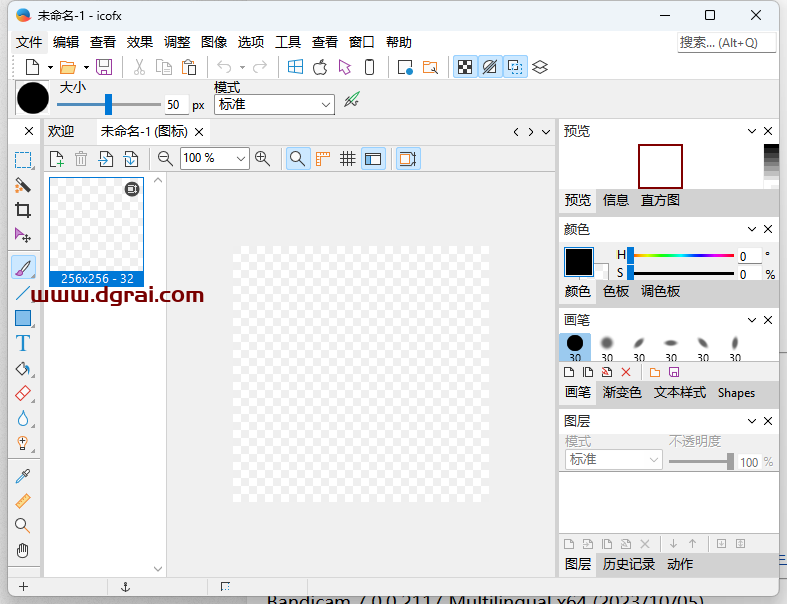
Task: Select the blur droplet tool
Action: click(23, 419)
